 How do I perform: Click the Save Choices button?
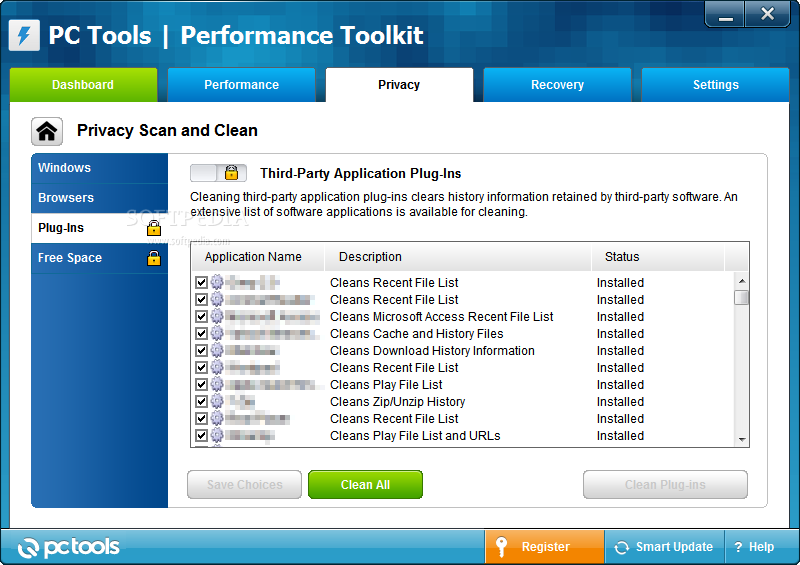pos(244,484)
